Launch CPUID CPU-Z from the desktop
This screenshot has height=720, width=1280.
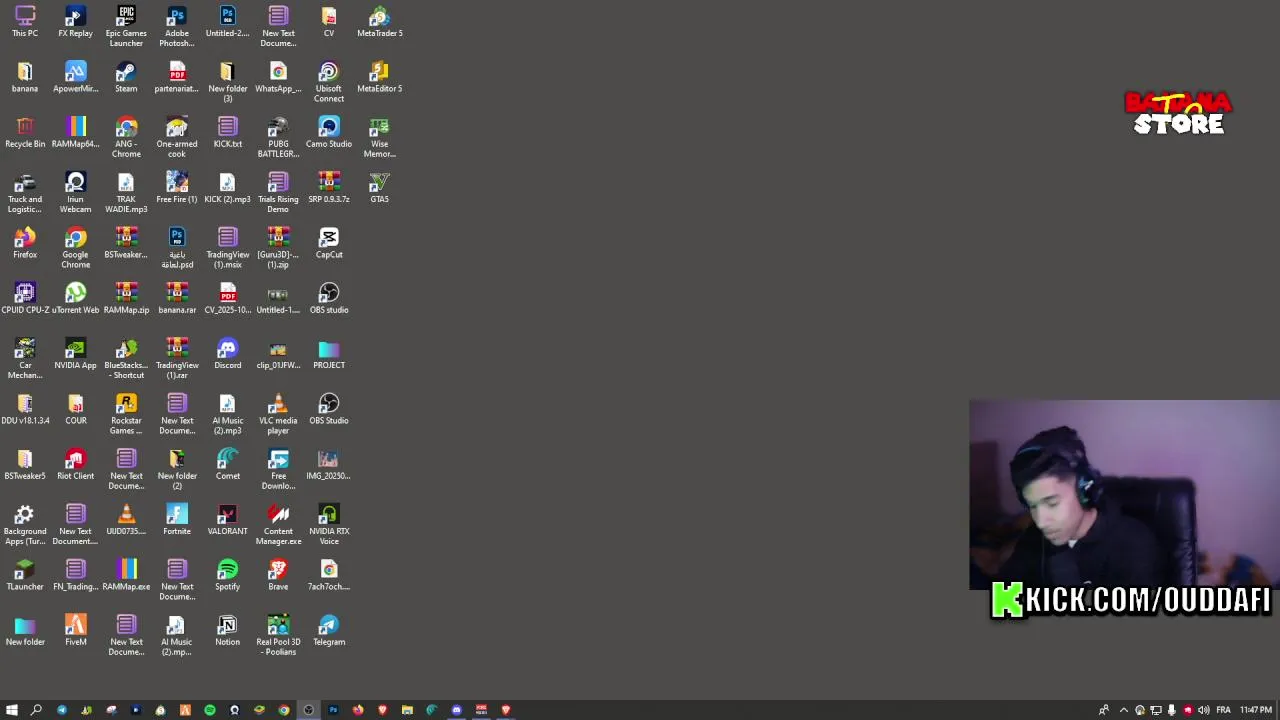click(x=25, y=298)
